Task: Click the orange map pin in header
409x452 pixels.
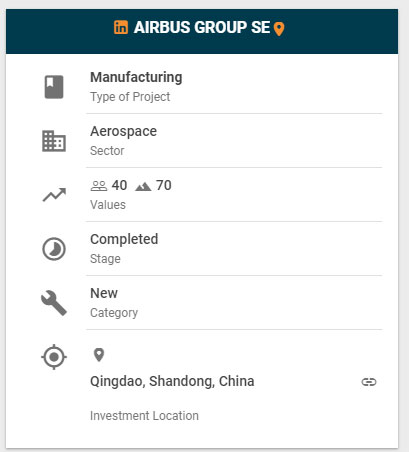Action: click(279, 29)
